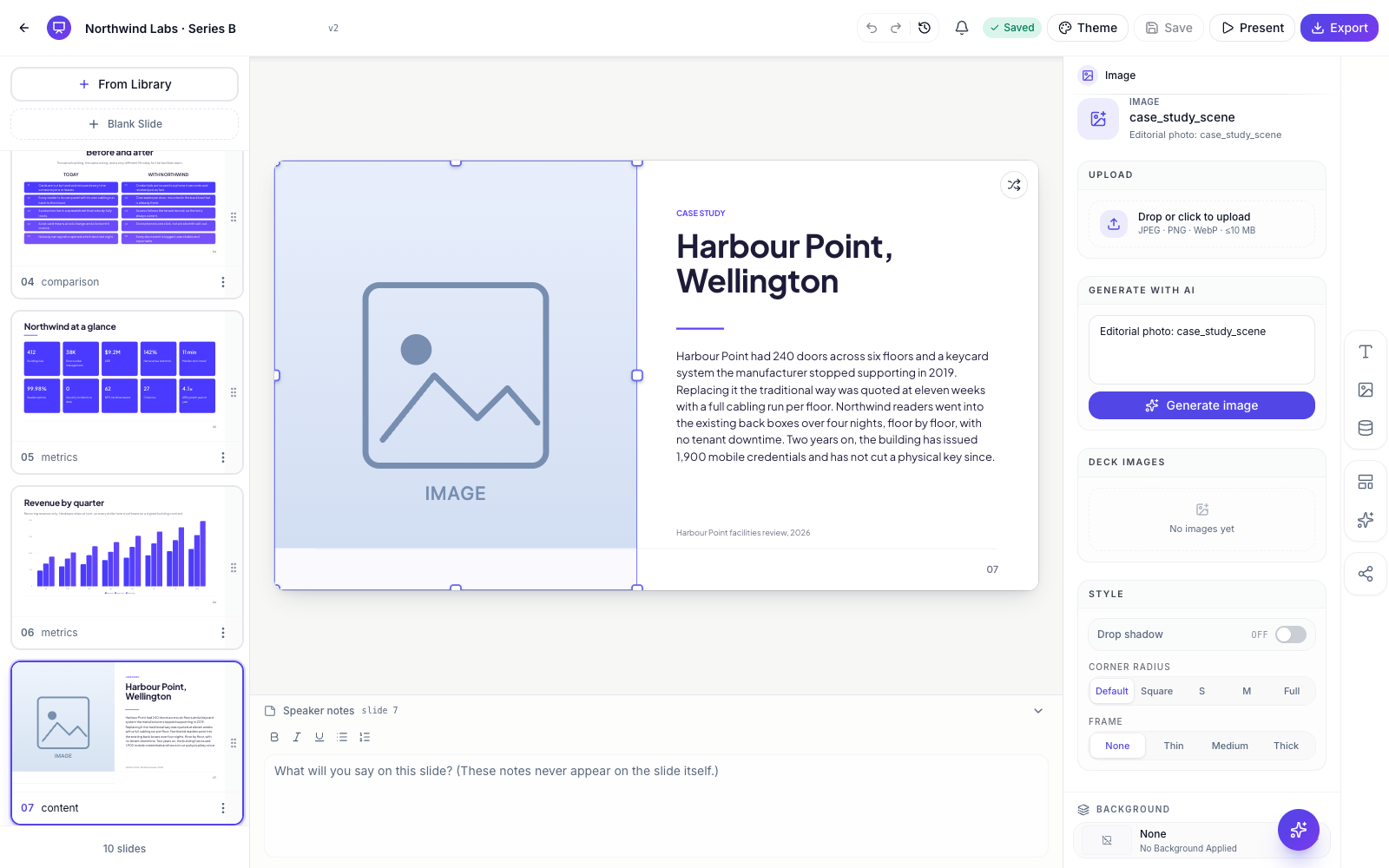The image size is (1389, 868).
Task: Click the back arrow icon
Action: (x=24, y=28)
